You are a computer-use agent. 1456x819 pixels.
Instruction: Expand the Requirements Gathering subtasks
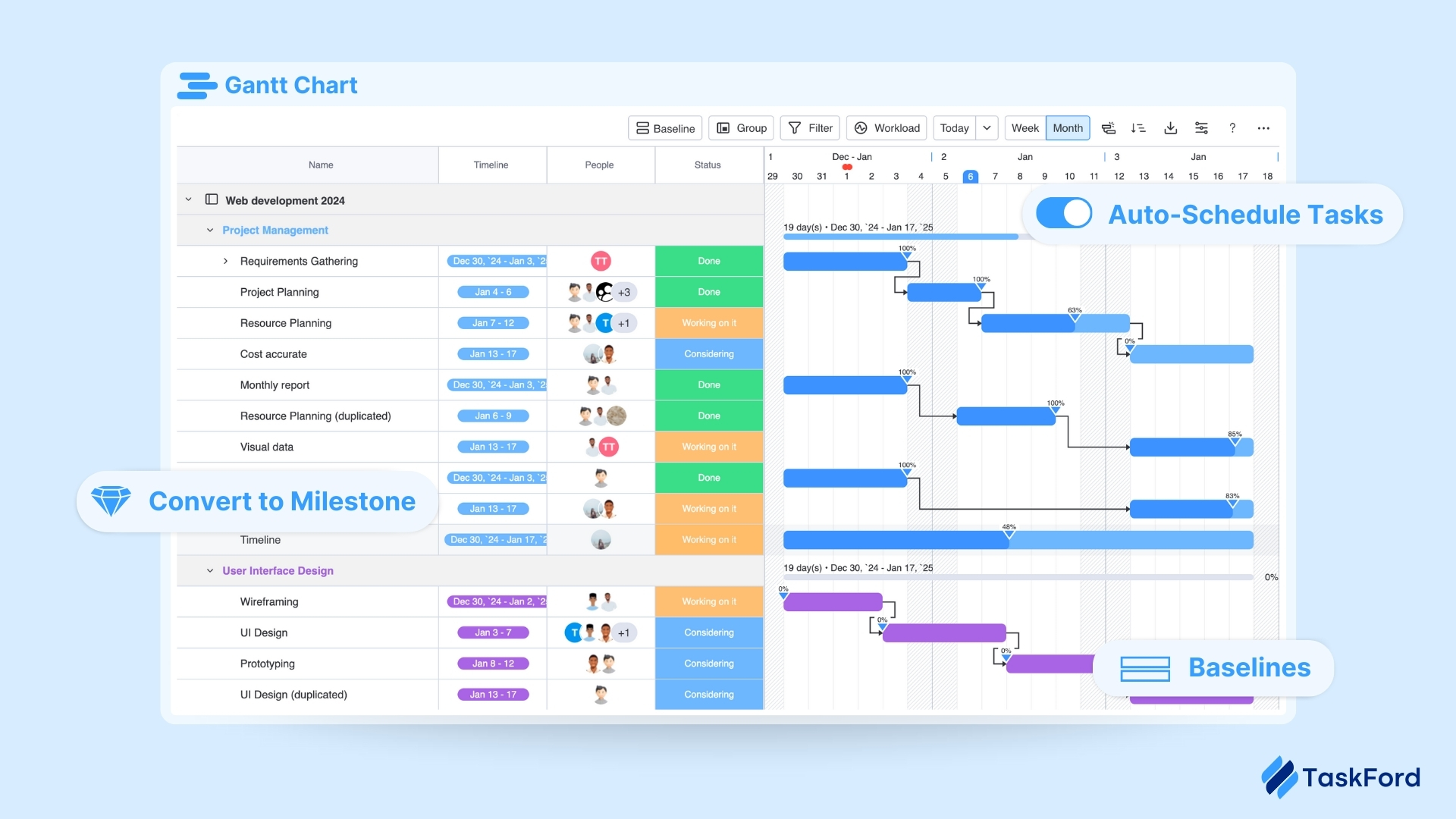[225, 261]
